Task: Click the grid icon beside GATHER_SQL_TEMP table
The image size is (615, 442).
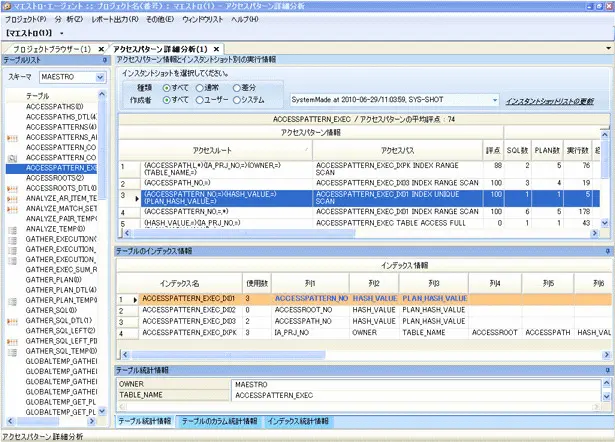Action: click(x=13, y=352)
